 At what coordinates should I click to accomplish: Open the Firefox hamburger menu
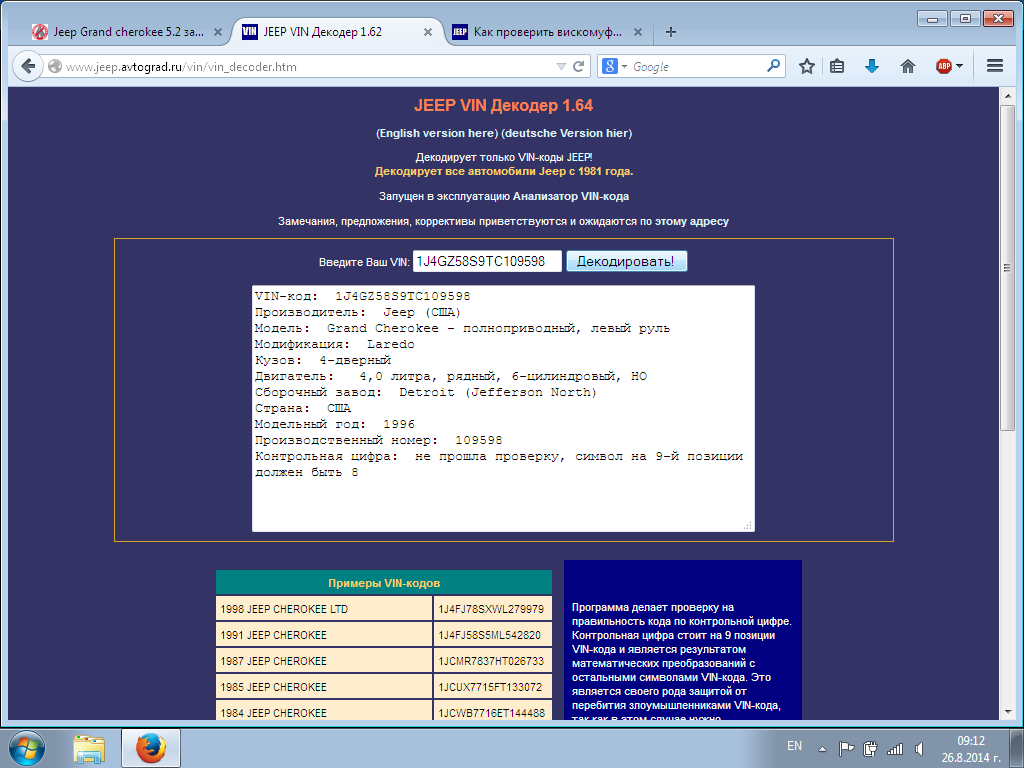pos(995,66)
